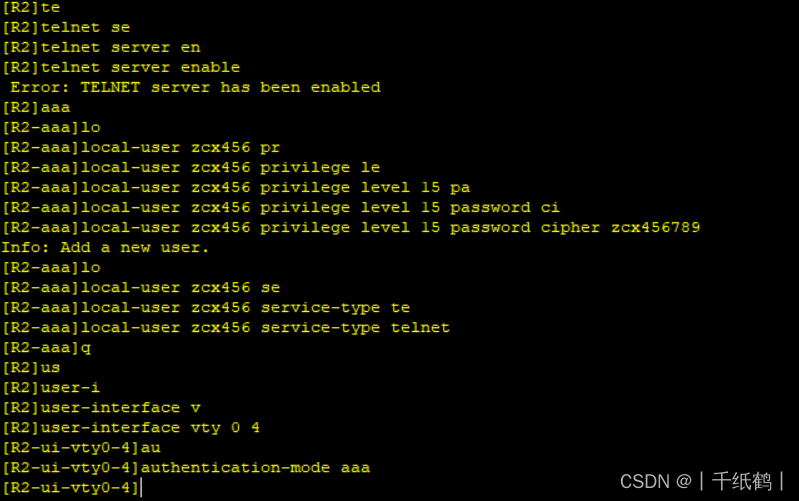Click the '[R2]aaa' command line
The width and height of the screenshot is (799, 501).
[36, 108]
